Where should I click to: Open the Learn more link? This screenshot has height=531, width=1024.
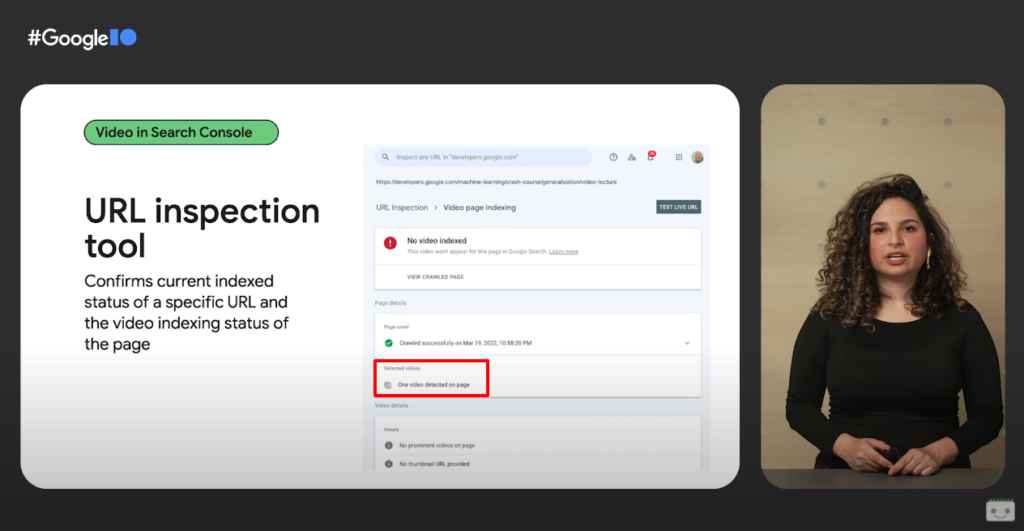coord(563,251)
